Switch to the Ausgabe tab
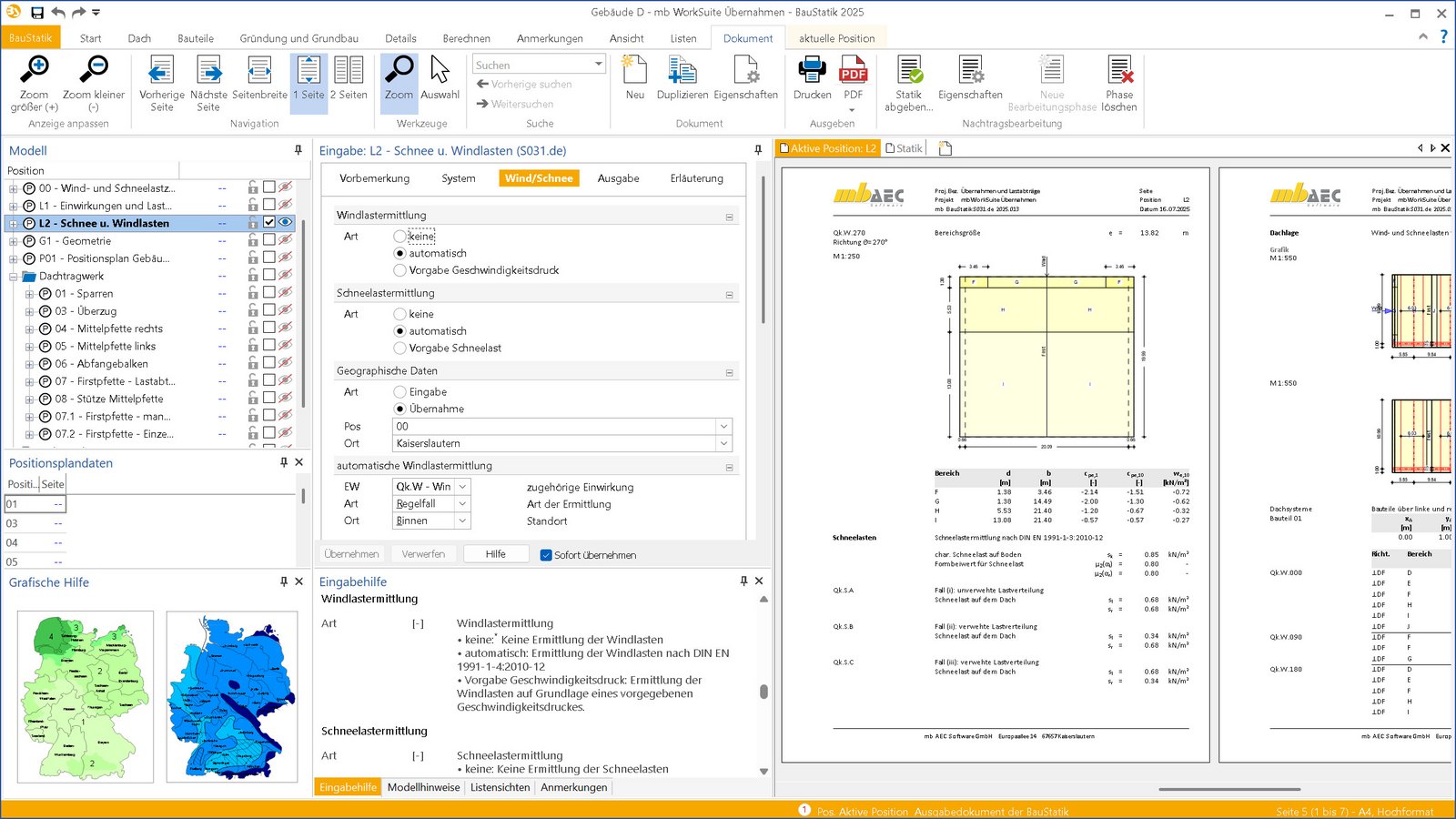 tap(618, 178)
